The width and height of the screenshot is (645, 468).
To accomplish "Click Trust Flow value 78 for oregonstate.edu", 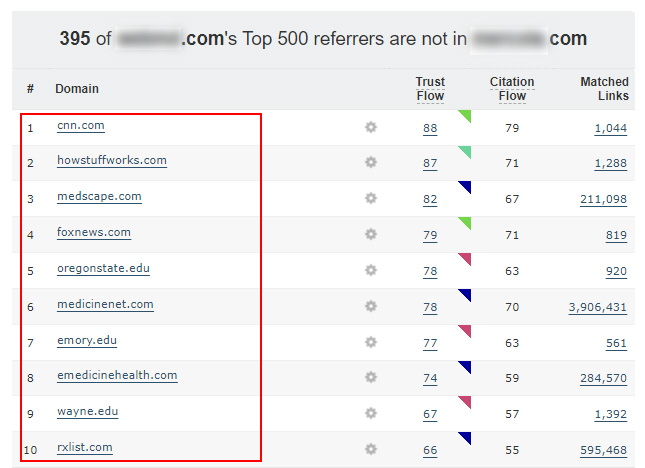I will pyautogui.click(x=430, y=271).
